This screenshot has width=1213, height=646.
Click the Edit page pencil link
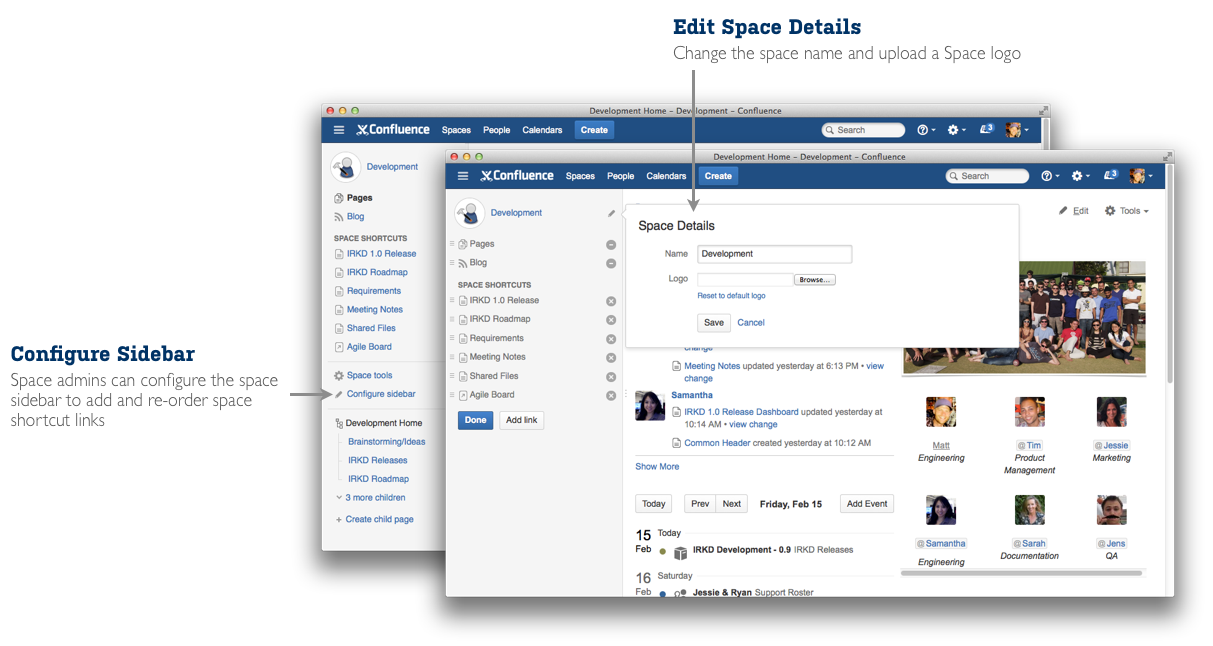1073,211
